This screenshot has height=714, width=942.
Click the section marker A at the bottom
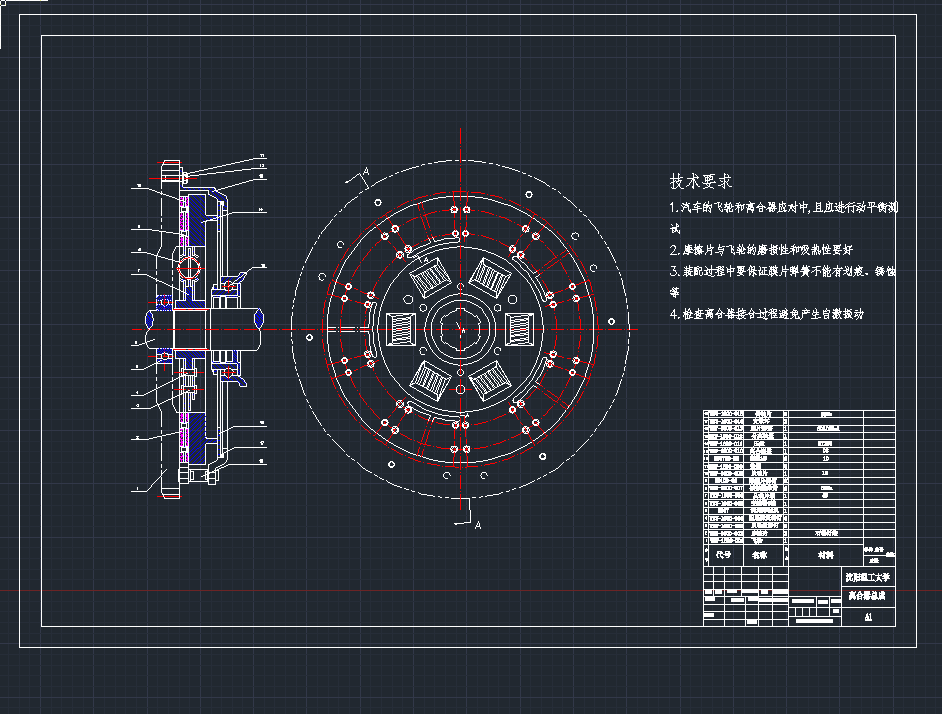point(478,524)
